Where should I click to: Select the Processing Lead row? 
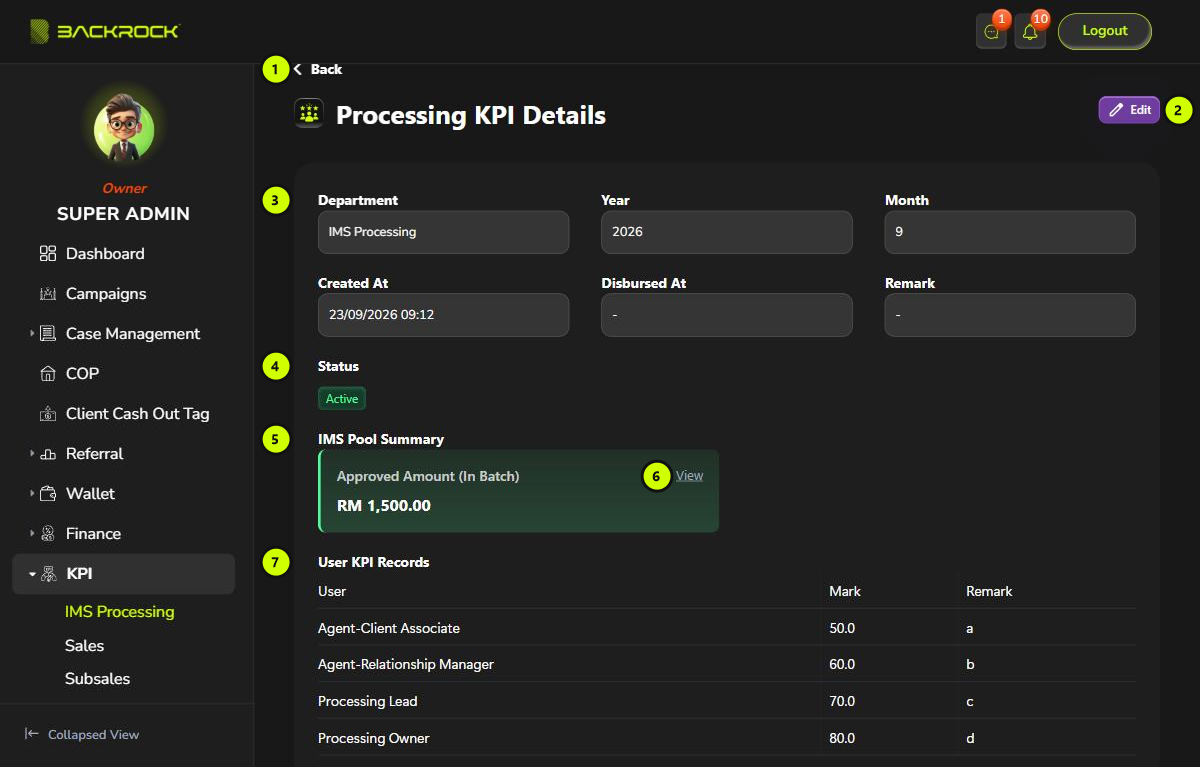727,701
